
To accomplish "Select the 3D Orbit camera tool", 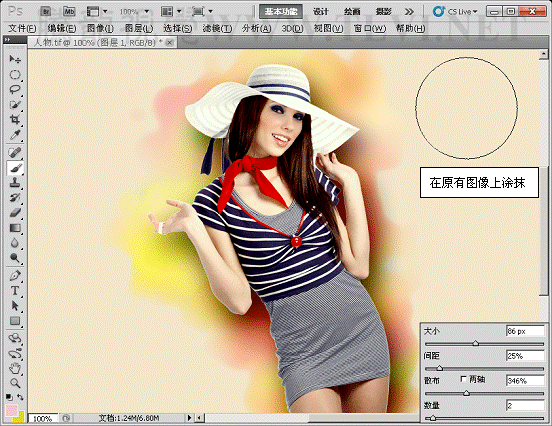I will pyautogui.click(x=15, y=353).
